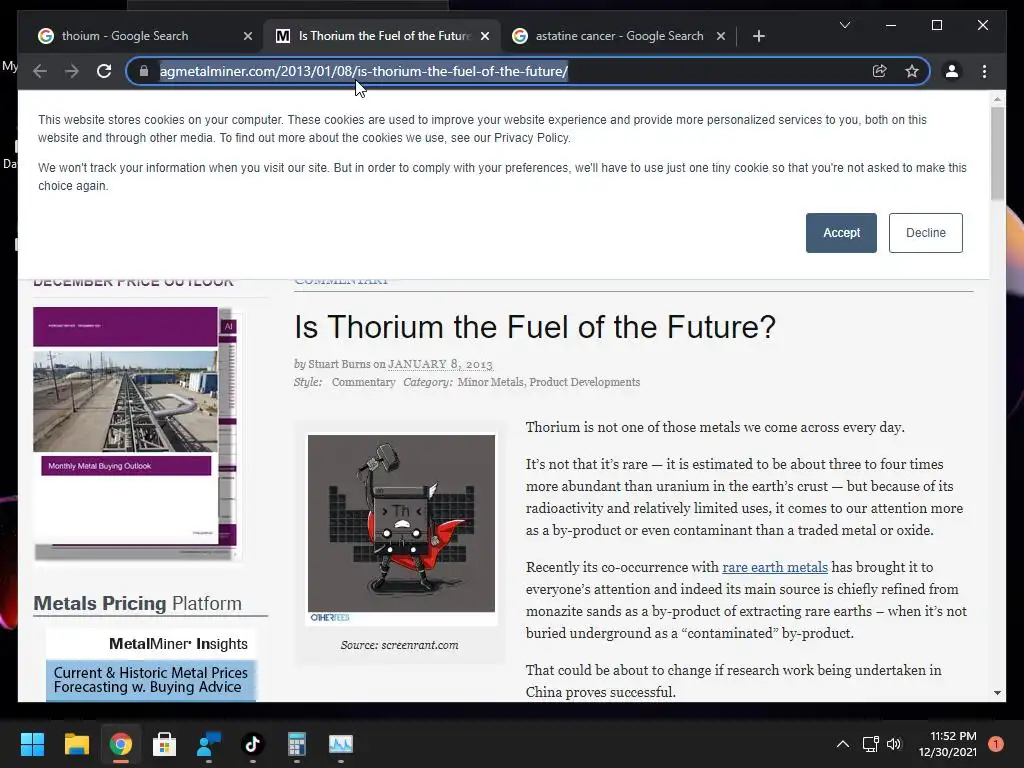The width and height of the screenshot is (1024, 768).
Task: Open Product Developments category link
Action: pyautogui.click(x=584, y=382)
